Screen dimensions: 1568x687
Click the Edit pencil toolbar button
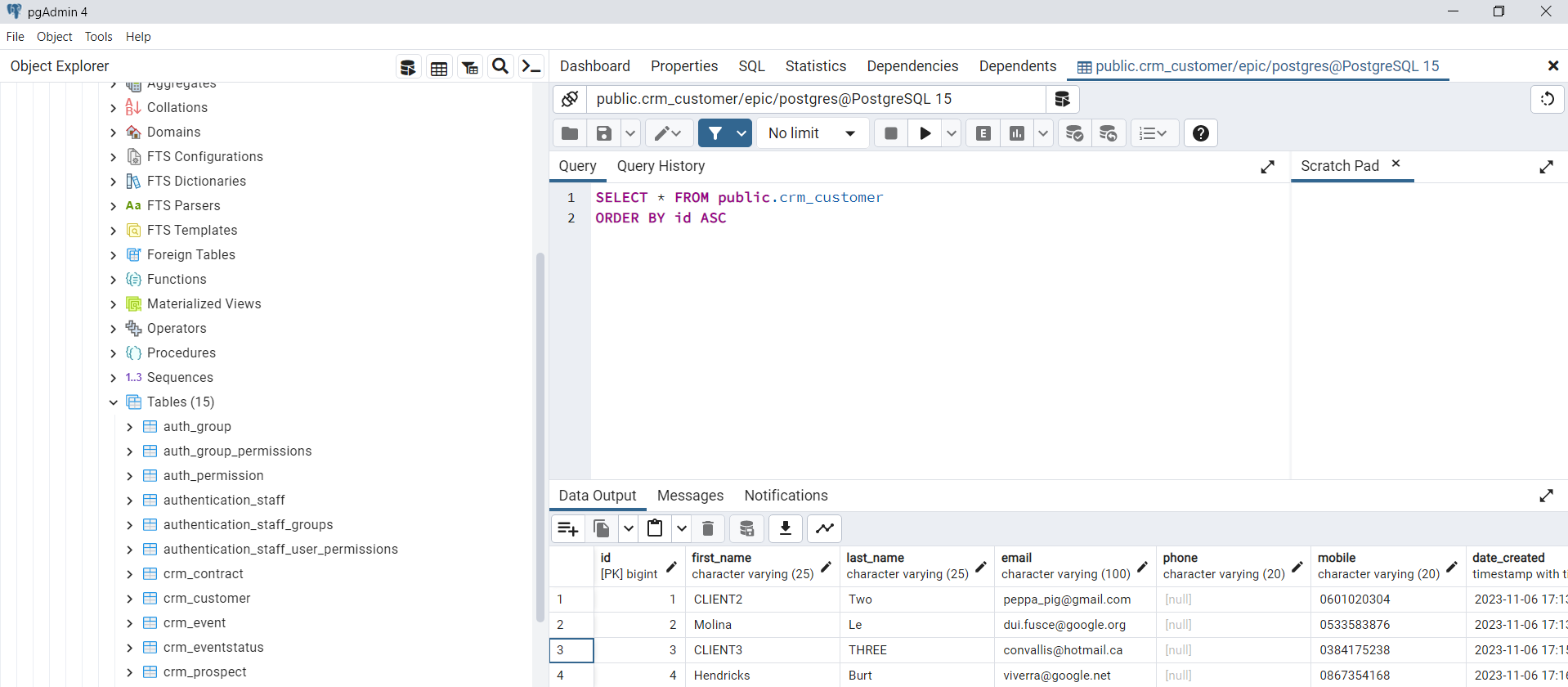coord(669,133)
